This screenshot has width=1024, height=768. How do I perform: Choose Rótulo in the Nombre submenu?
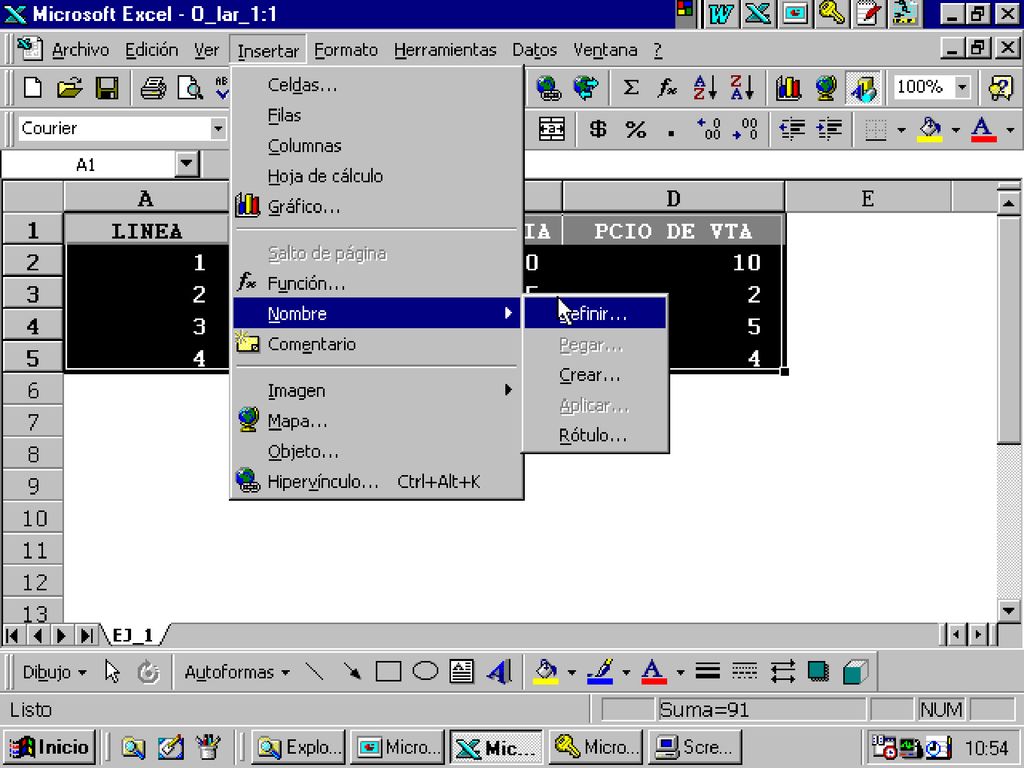click(x=595, y=436)
